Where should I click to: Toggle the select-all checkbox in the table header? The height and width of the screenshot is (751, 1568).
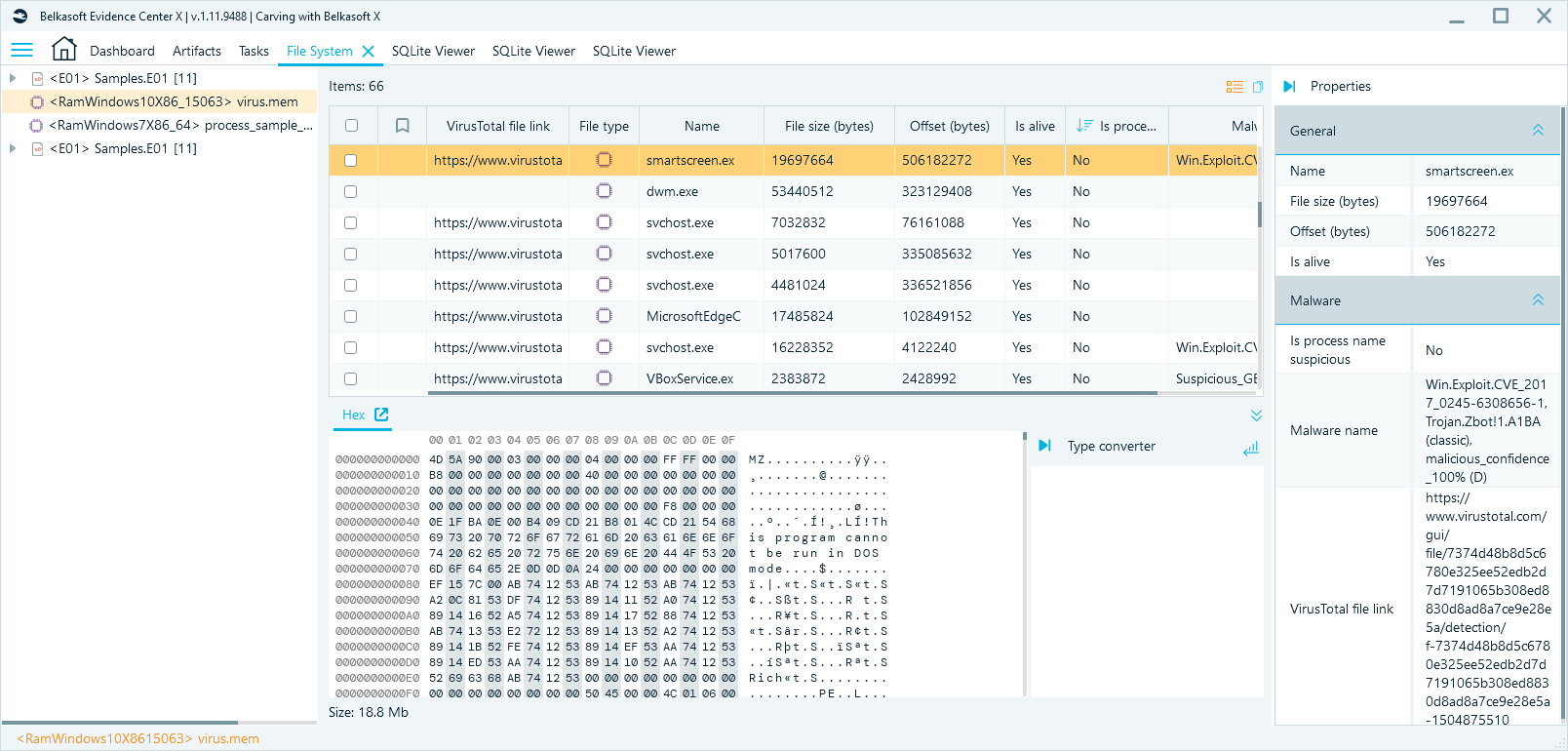tap(351, 126)
